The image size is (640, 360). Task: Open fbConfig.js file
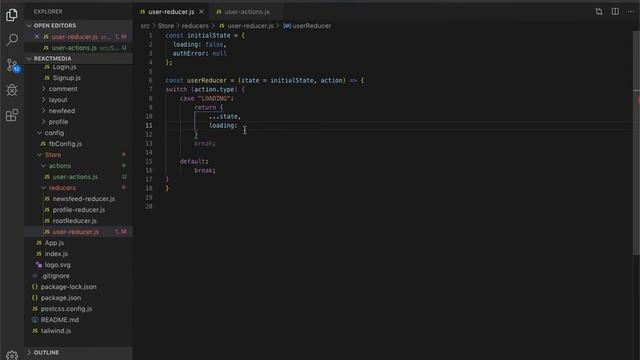(65, 144)
